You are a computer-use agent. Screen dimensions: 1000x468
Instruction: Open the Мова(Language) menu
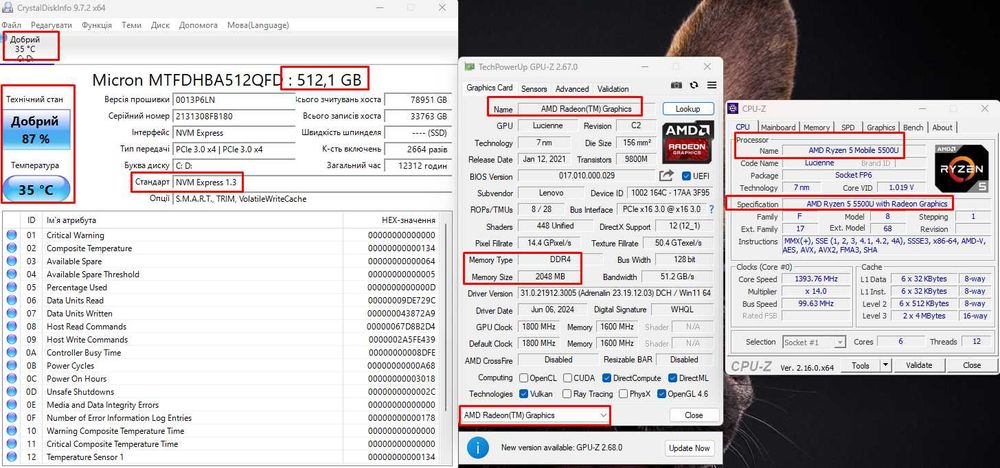tap(258, 25)
